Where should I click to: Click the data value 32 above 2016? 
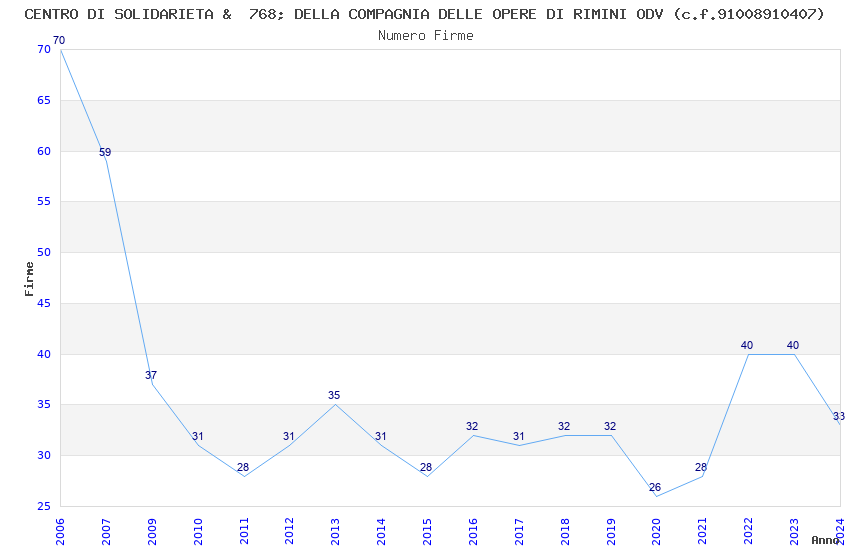(x=472, y=426)
